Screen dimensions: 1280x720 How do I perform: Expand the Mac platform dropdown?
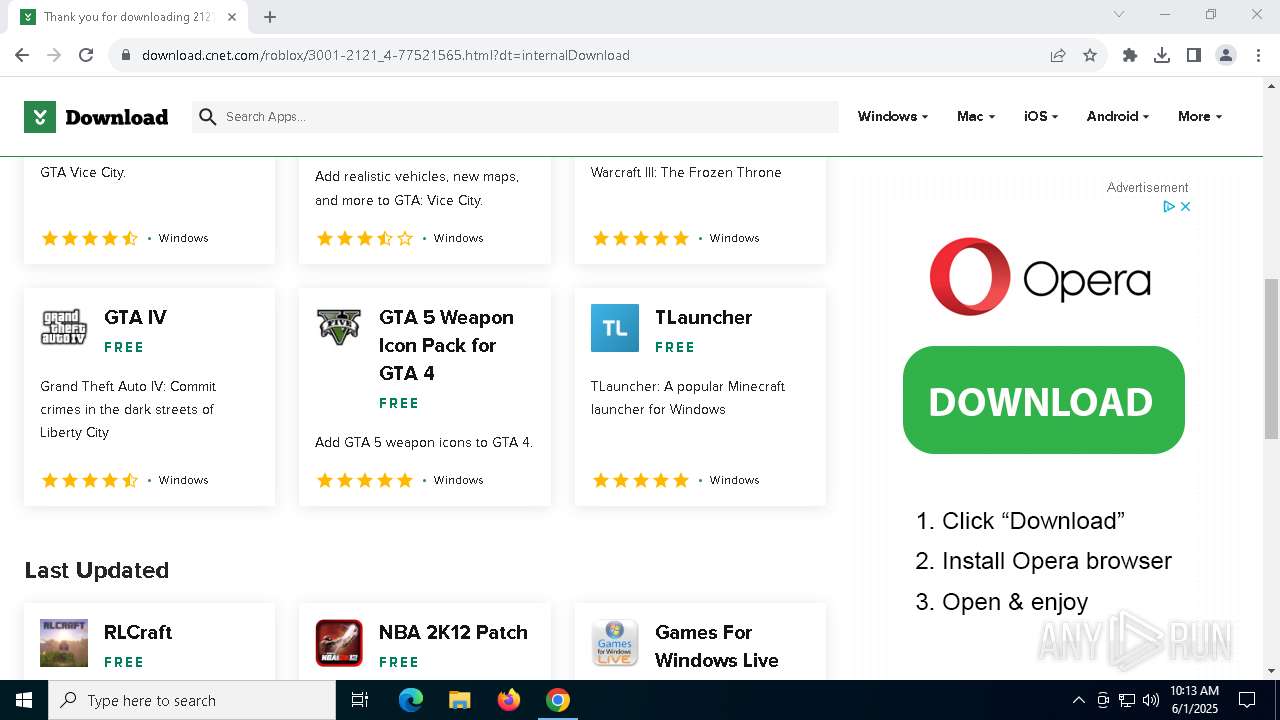[x=976, y=117]
